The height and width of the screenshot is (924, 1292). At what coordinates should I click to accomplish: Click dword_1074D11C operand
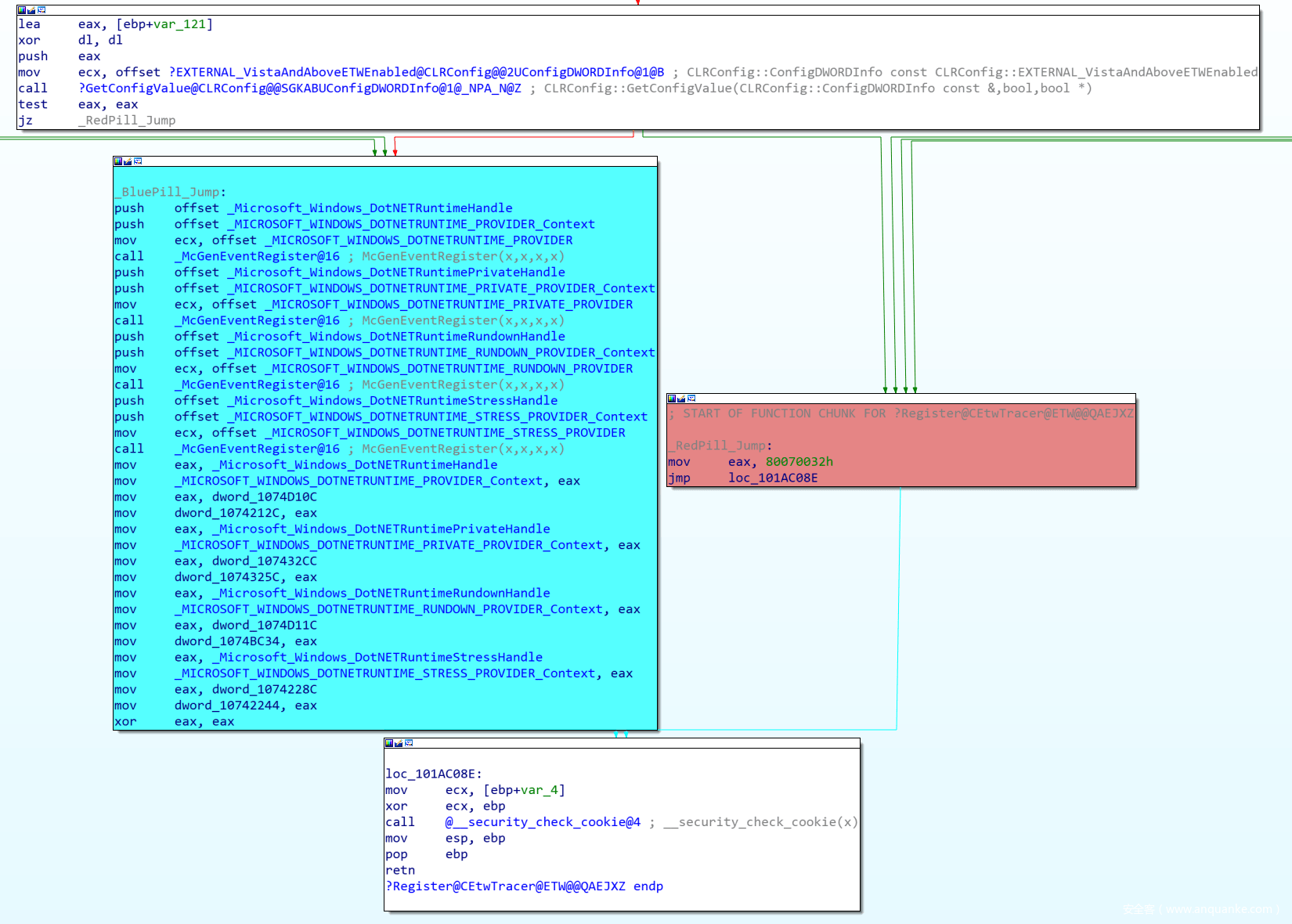point(265,626)
